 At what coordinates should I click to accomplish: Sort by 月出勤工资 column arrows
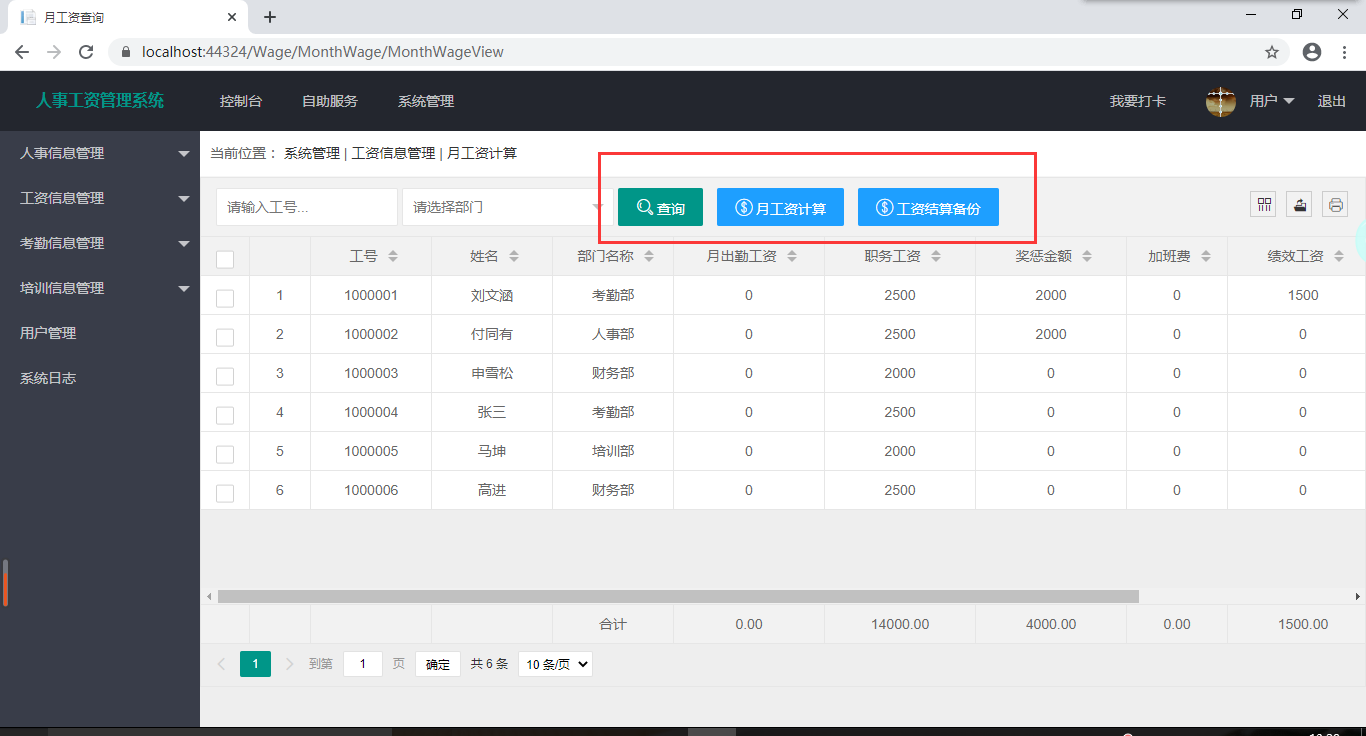click(x=792, y=256)
